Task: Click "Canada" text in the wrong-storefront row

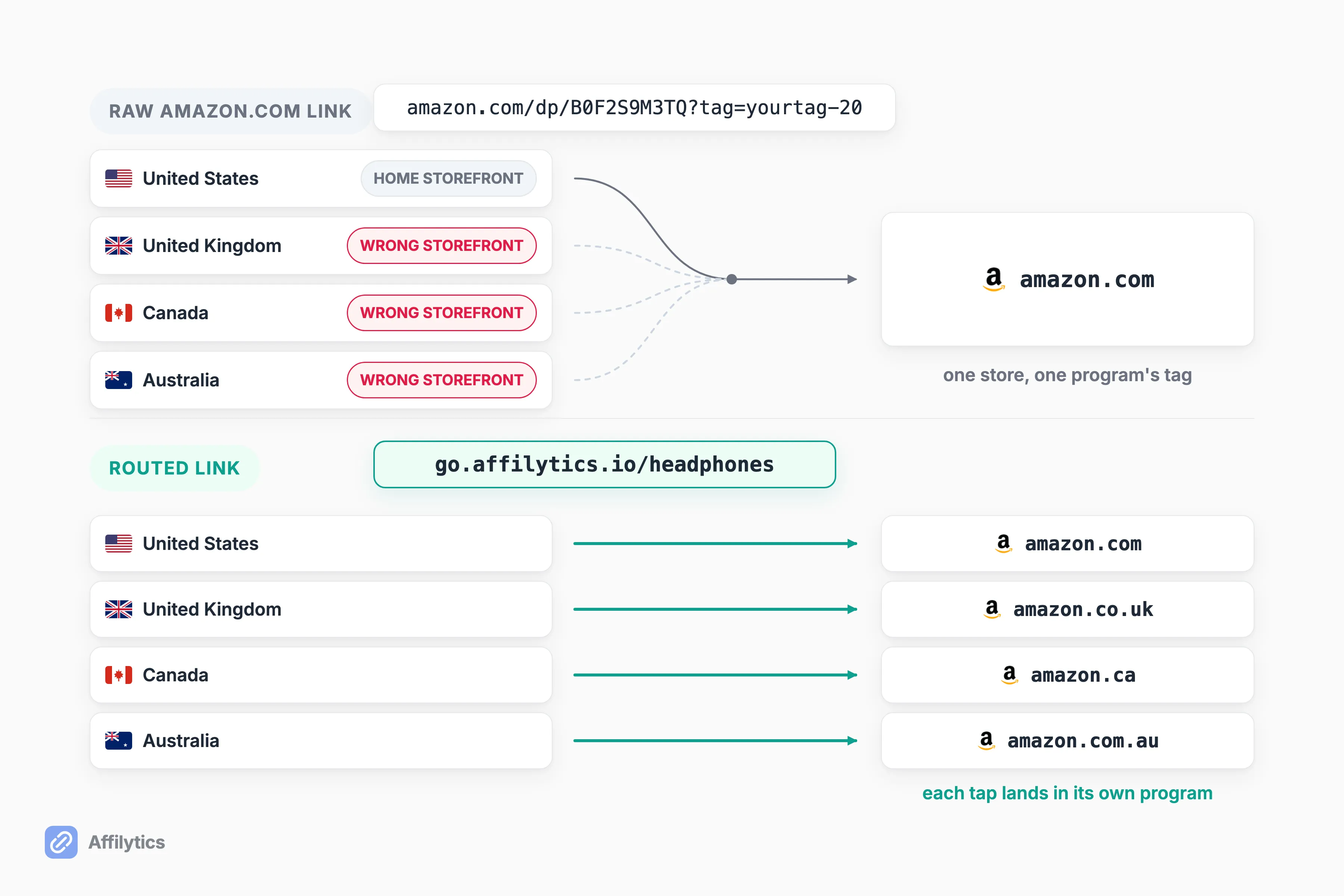Action: coord(175,313)
